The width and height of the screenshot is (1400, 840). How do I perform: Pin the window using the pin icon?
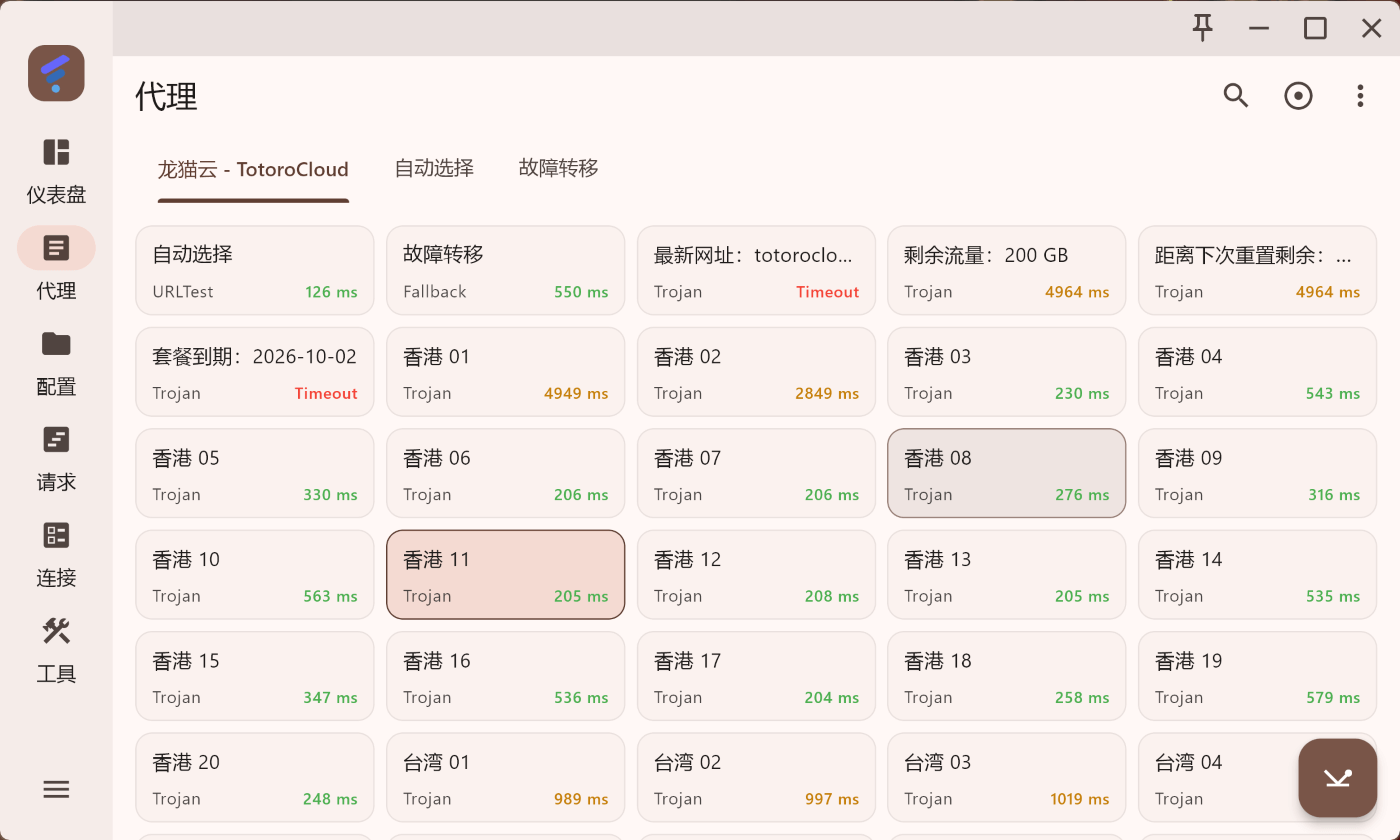(x=1203, y=28)
